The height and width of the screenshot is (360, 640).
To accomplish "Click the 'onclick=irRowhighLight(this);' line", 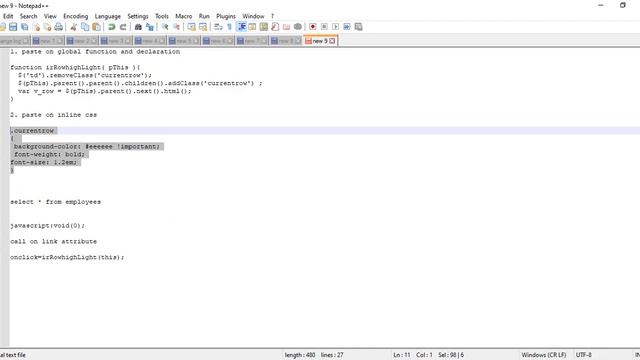I will 67,257.
